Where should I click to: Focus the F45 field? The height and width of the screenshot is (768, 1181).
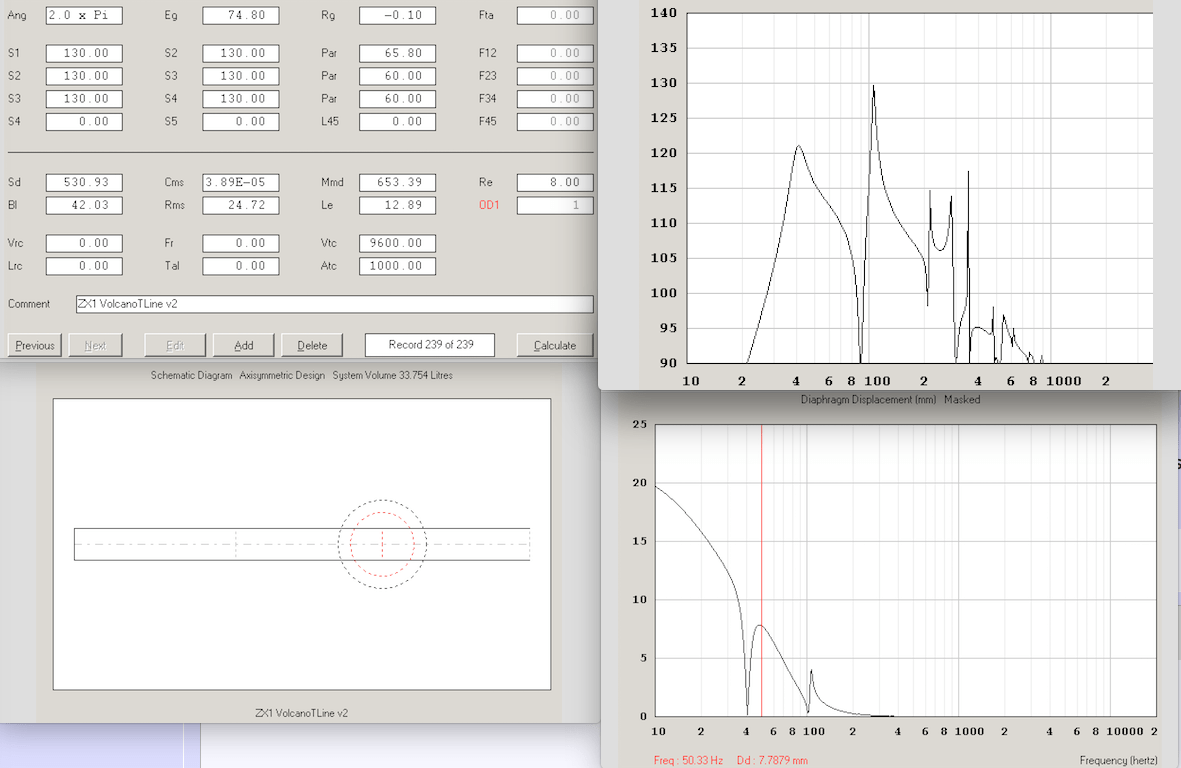click(555, 121)
